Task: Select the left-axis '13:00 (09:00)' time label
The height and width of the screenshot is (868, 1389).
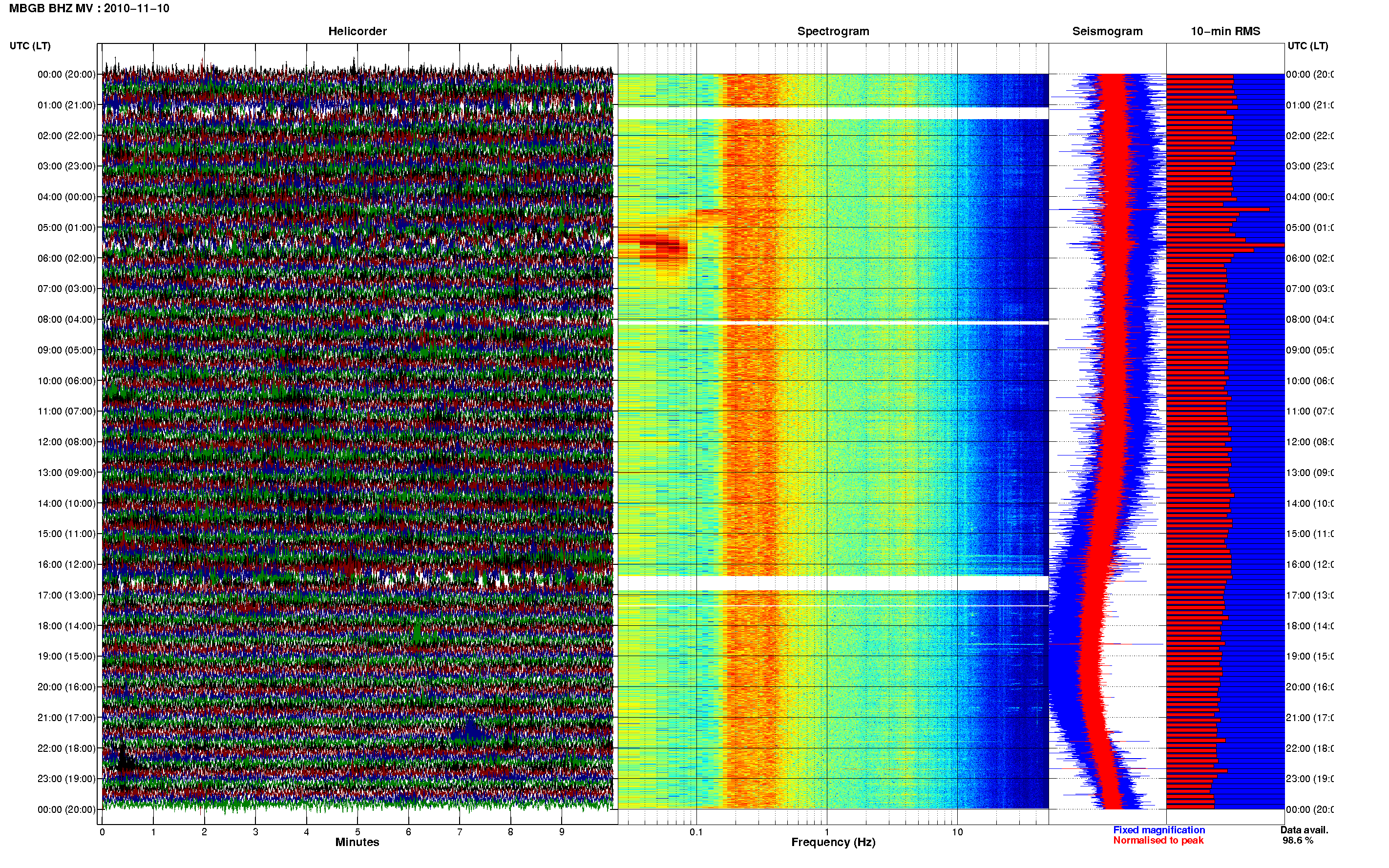Action: [66, 473]
